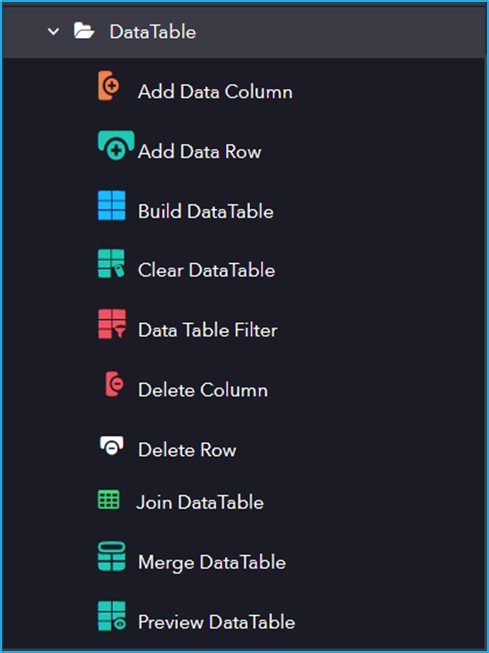Viewport: 489px width, 653px height.
Task: Click the red Data Table Filter icon
Action: coord(112,324)
